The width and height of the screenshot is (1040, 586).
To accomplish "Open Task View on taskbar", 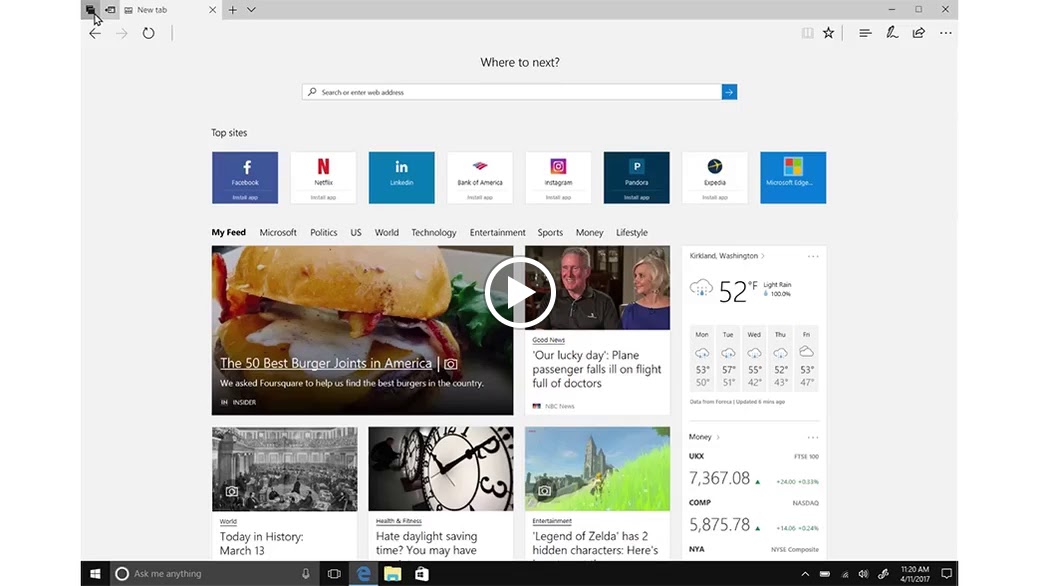I will tap(334, 574).
